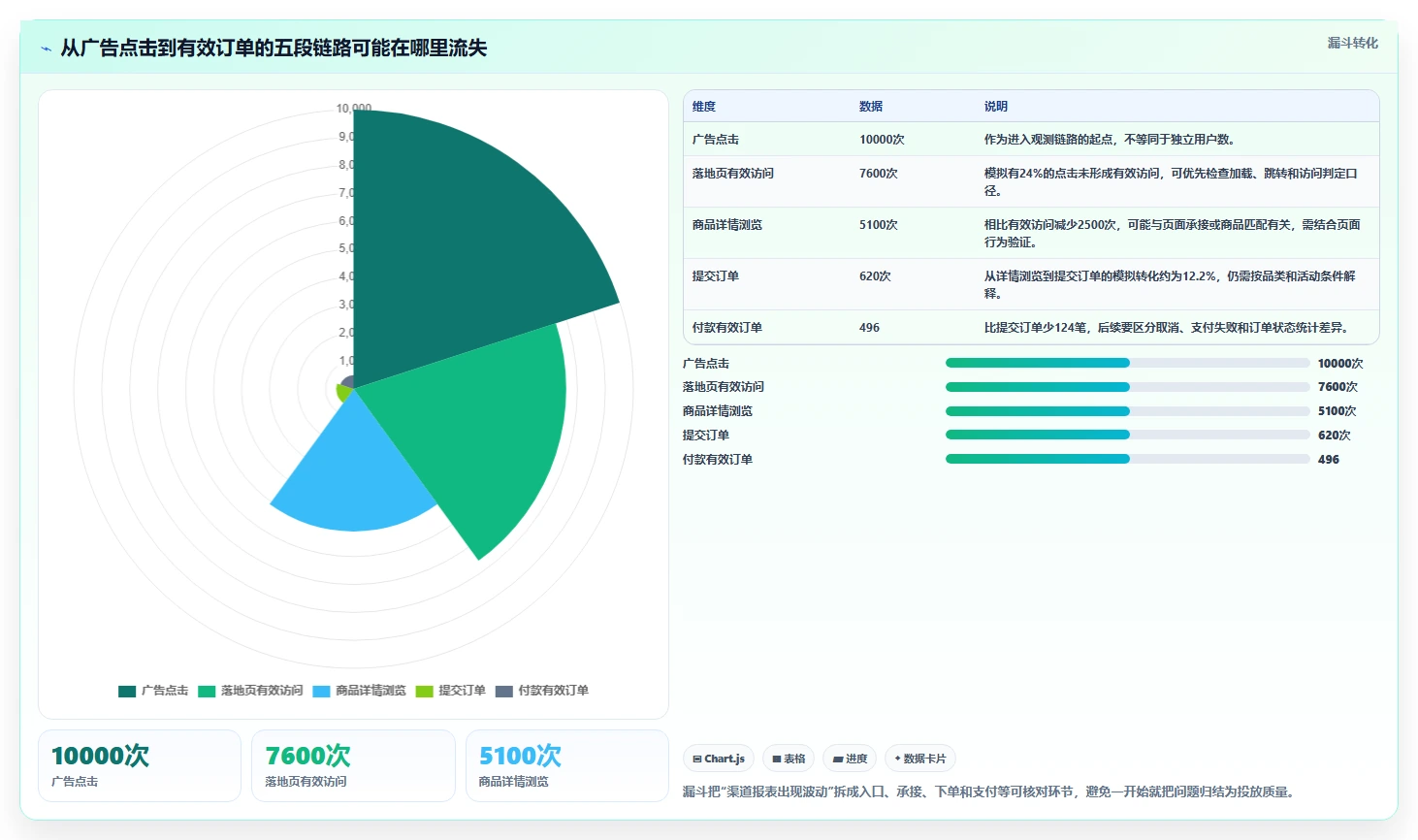Click the footer note about 漏斗 and 渠道报表
Image resolution: width=1418 pixels, height=840 pixels.
pyautogui.click(x=990, y=792)
